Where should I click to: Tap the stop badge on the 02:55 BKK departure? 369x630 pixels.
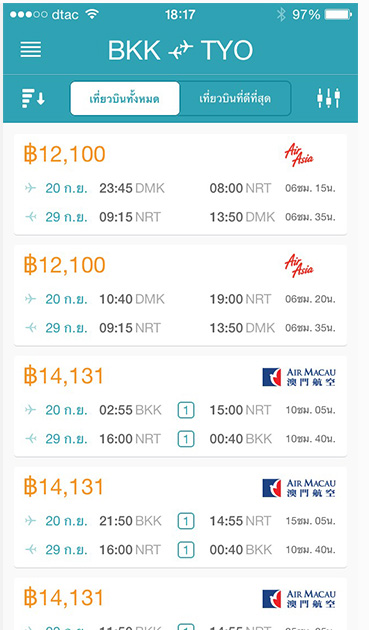click(x=186, y=410)
